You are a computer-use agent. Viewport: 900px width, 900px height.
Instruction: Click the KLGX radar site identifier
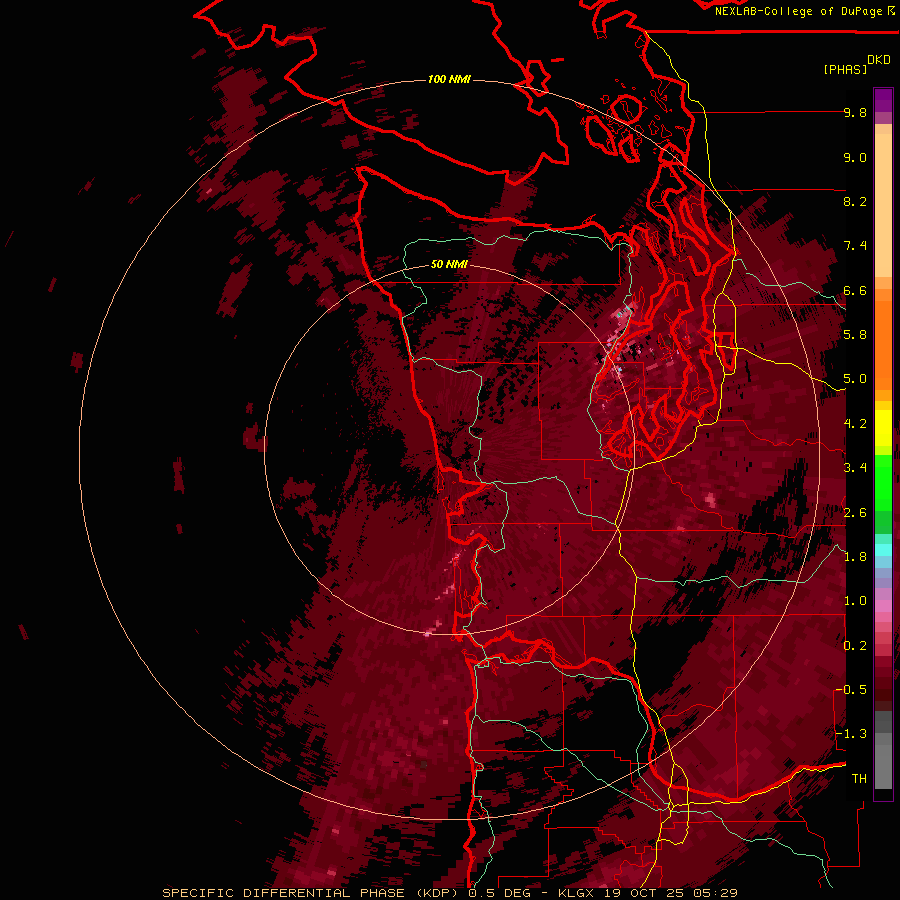pyautogui.click(x=574, y=893)
